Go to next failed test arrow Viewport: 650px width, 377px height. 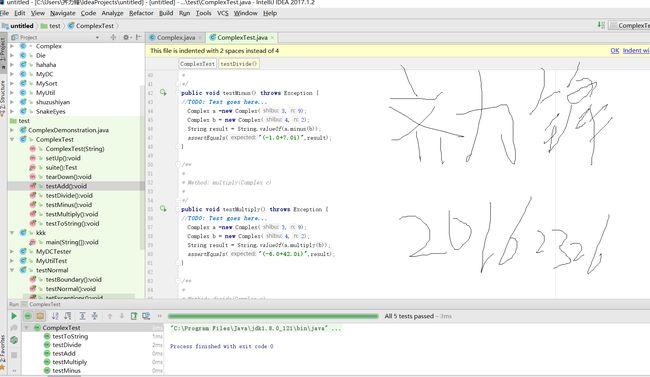click(x=121, y=316)
